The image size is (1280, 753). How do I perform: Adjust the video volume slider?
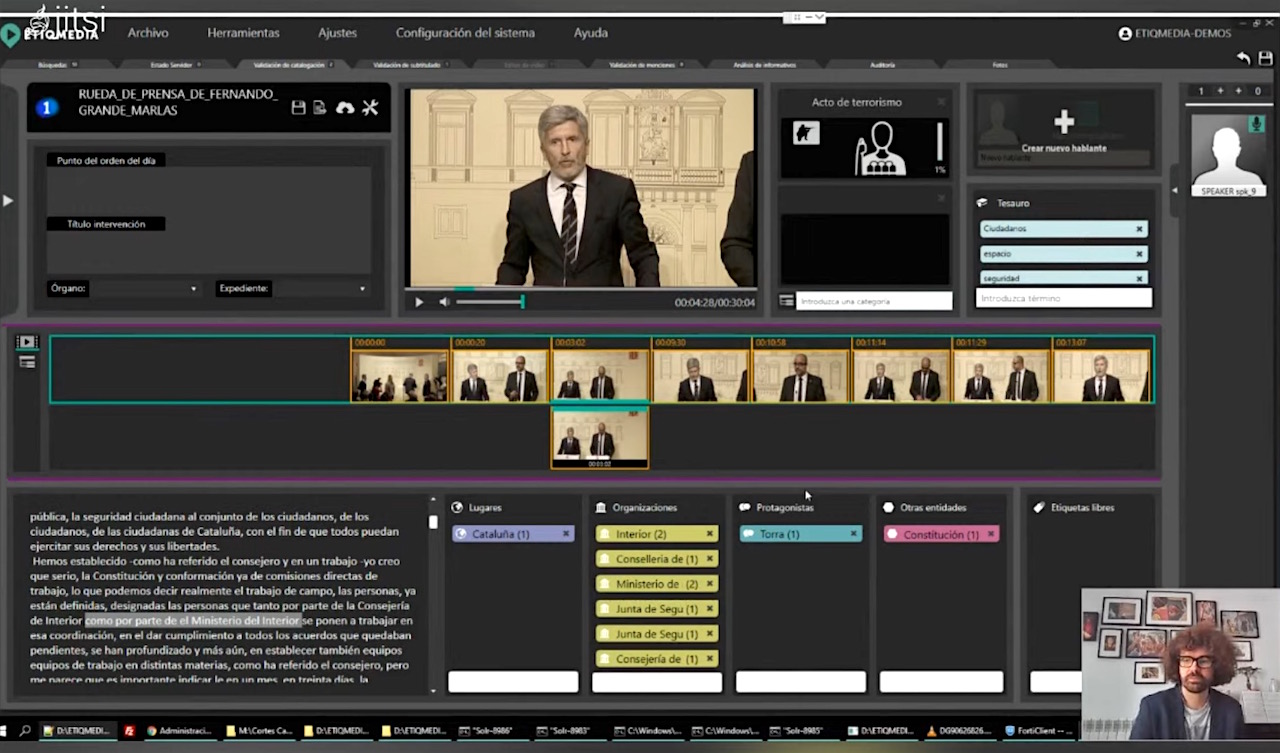[x=490, y=302]
